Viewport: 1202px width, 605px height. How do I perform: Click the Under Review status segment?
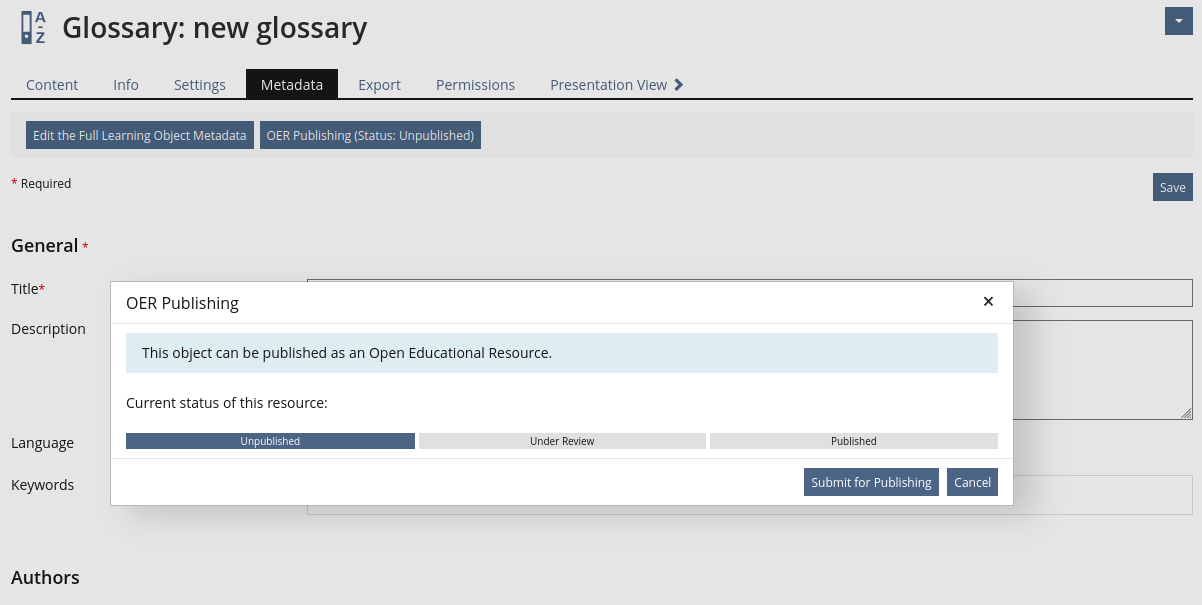[x=562, y=441]
